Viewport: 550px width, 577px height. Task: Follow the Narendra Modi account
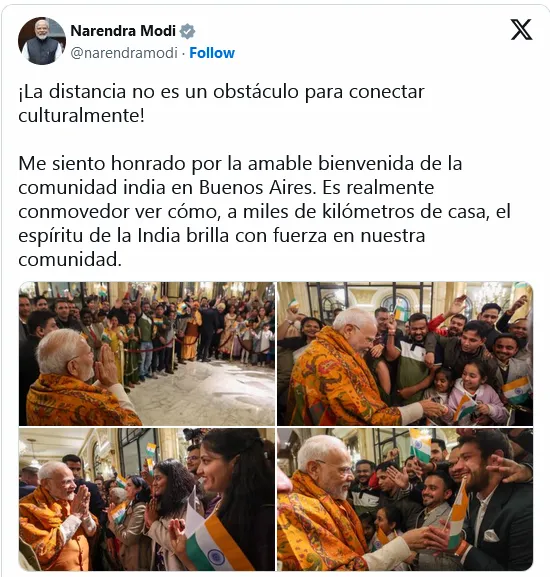point(212,53)
